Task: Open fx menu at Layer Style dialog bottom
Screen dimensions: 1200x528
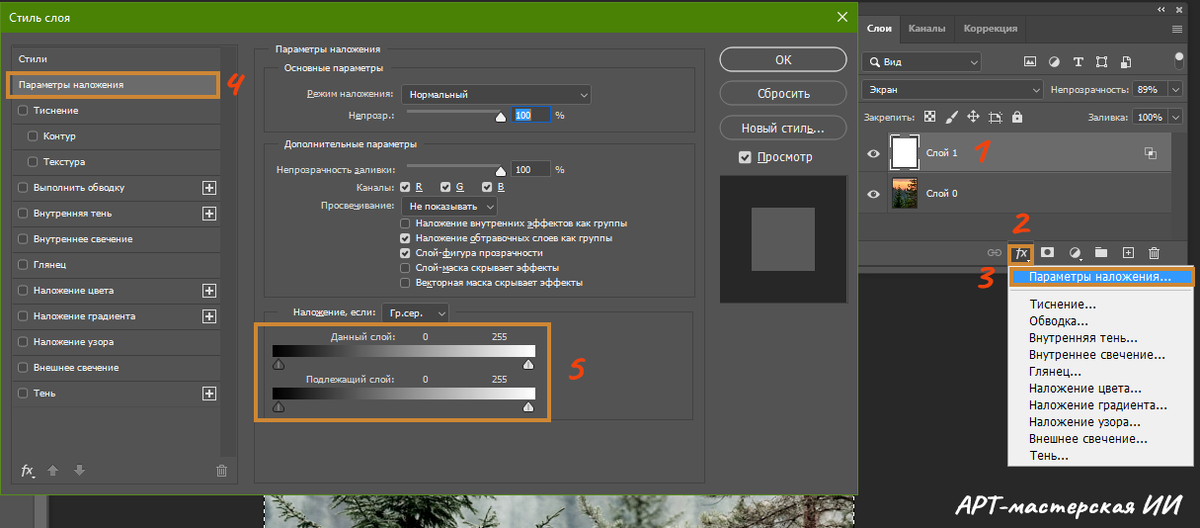Action: [x=28, y=470]
